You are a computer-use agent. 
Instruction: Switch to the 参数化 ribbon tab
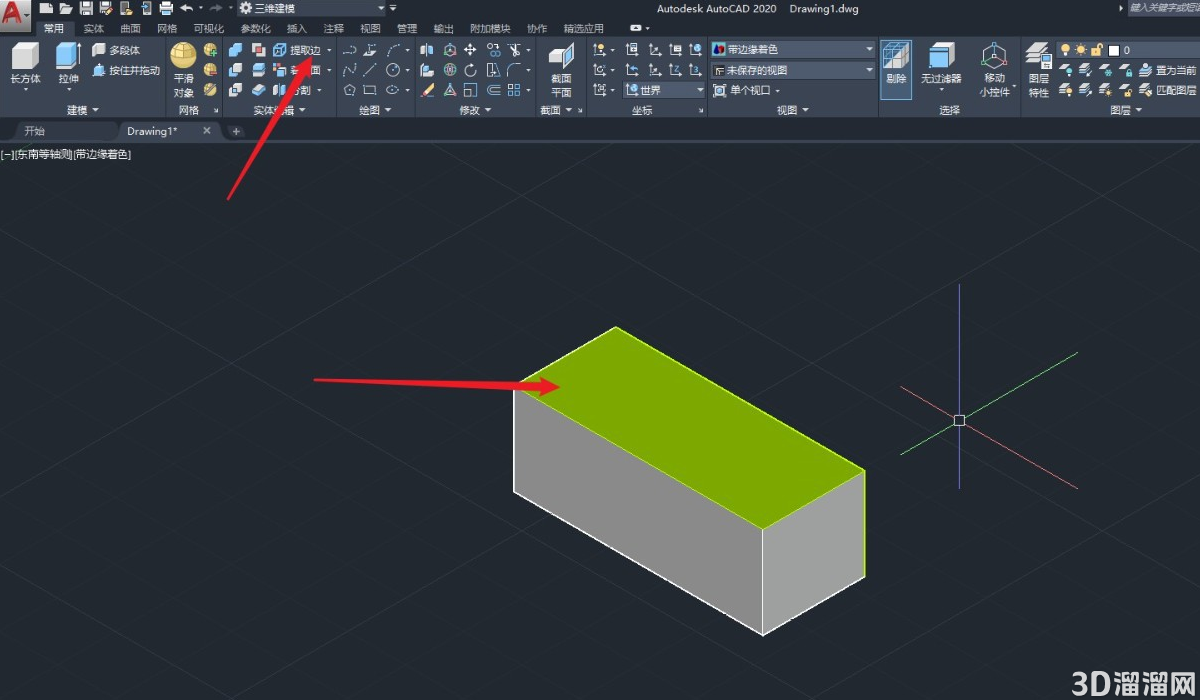click(255, 29)
